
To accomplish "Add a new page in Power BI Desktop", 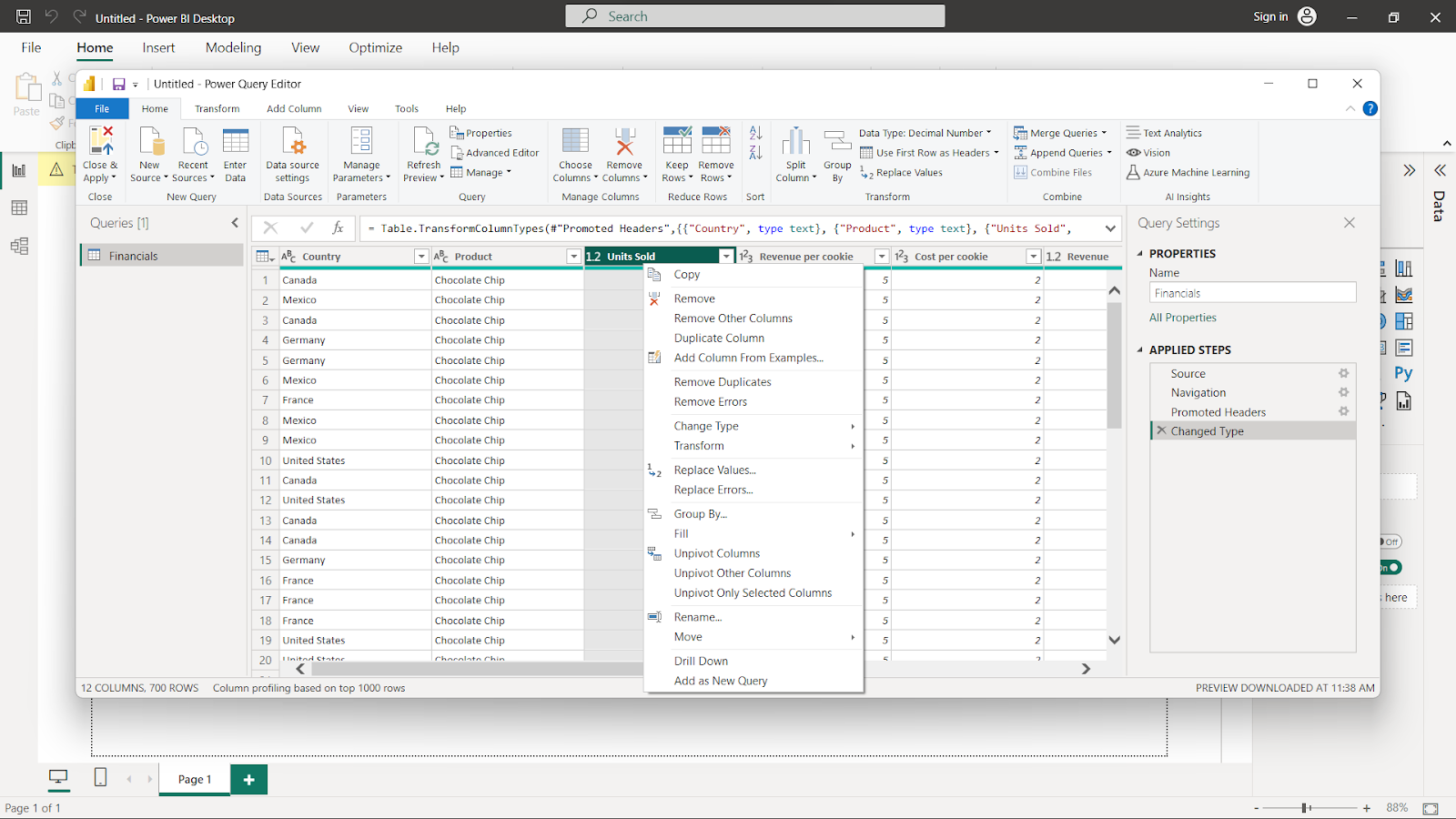I will point(248,780).
